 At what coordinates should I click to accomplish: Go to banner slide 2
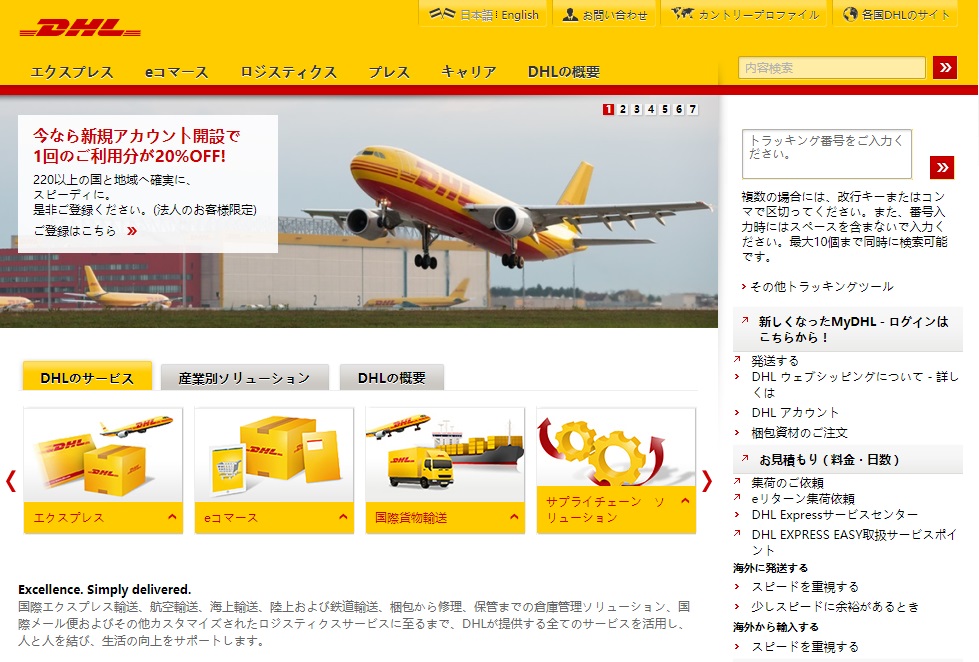pyautogui.click(x=622, y=109)
